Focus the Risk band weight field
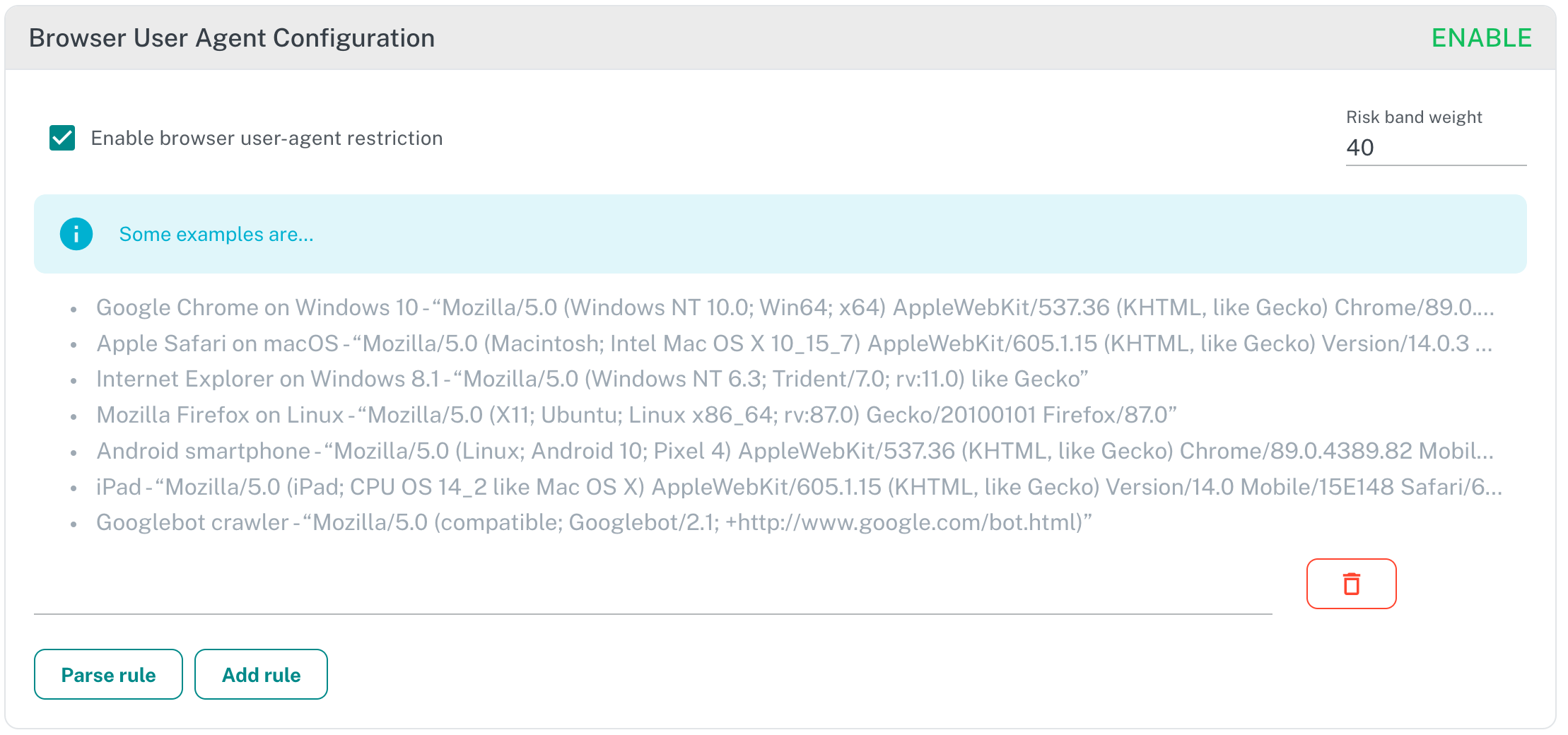1568x735 pixels. (x=1436, y=148)
